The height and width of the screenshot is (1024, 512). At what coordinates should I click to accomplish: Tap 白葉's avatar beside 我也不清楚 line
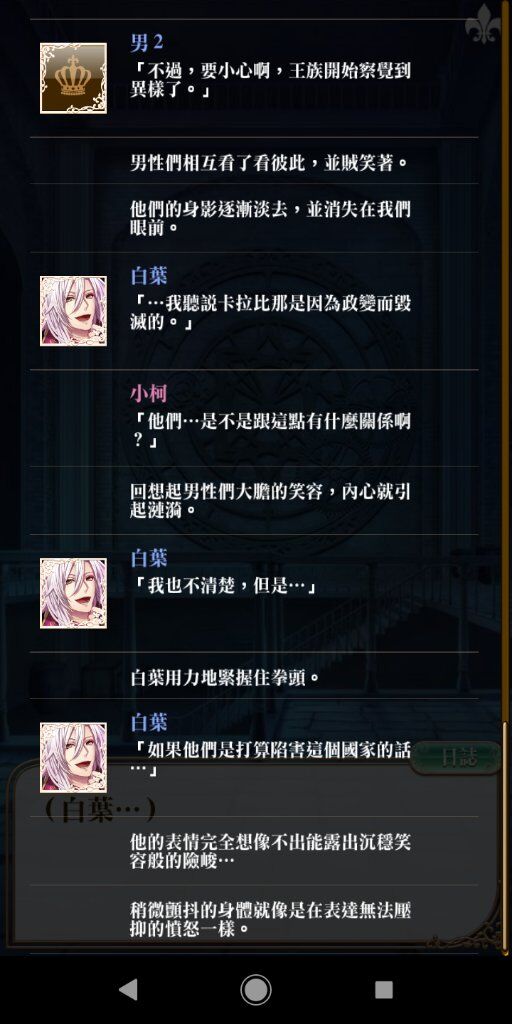pos(73,593)
